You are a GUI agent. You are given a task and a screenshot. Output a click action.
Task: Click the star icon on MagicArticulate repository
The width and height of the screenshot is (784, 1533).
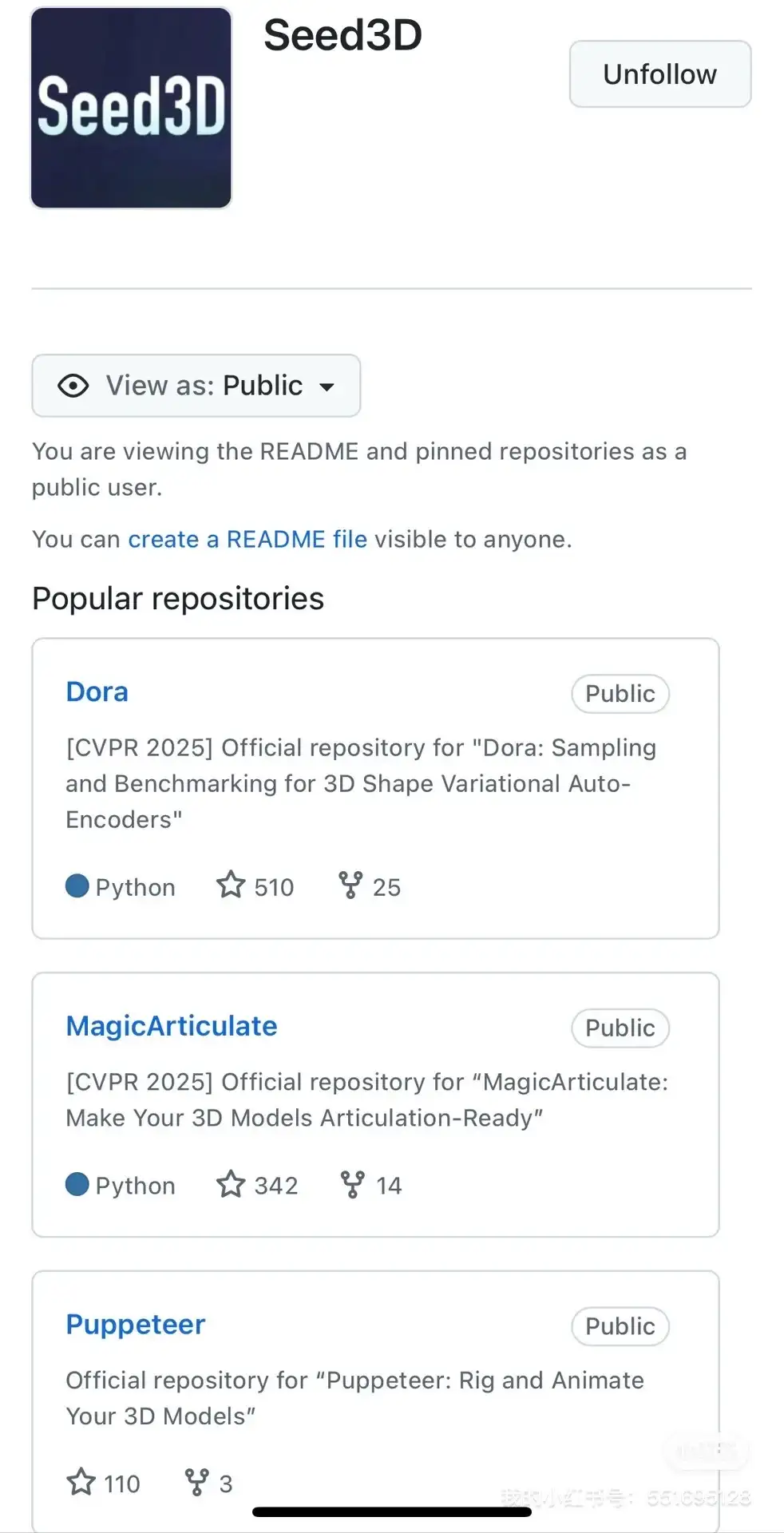pos(231,1184)
